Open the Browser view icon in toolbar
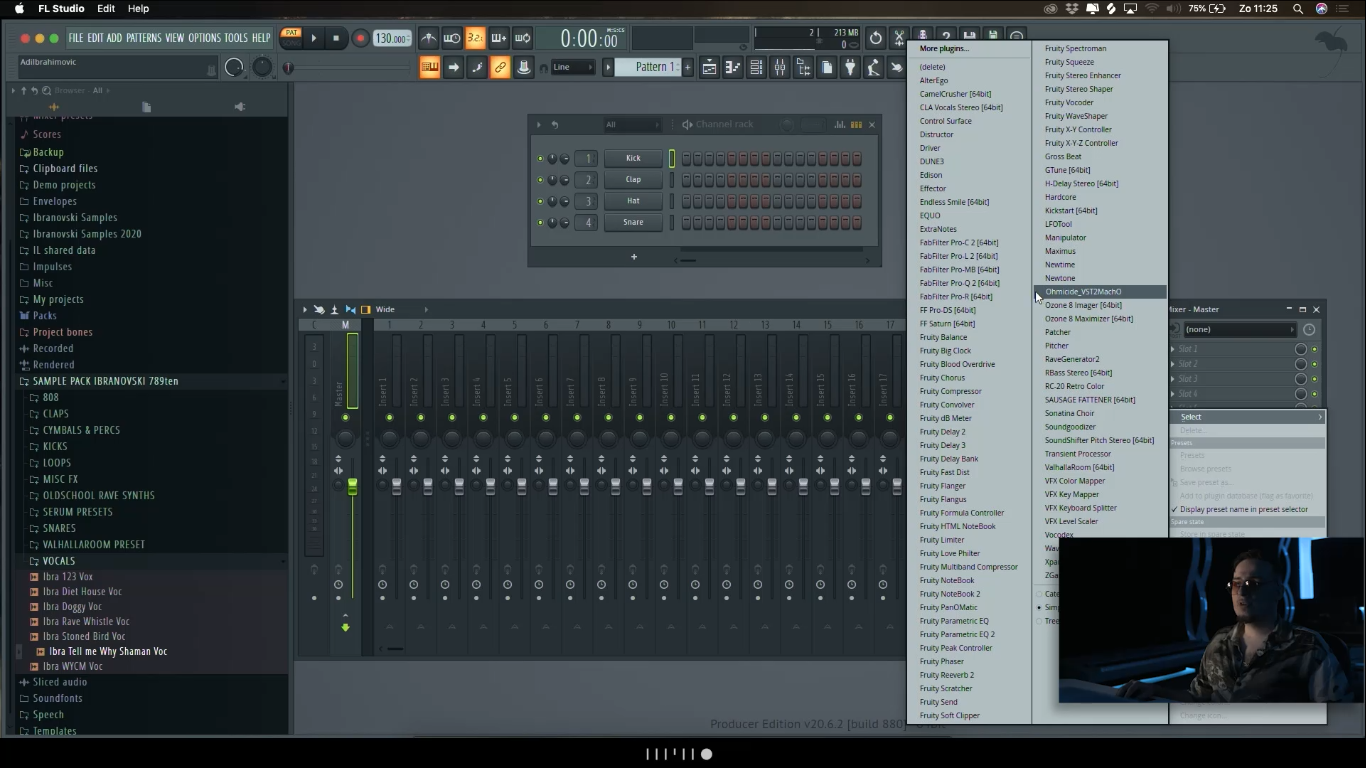The height and width of the screenshot is (768, 1366). [803, 67]
